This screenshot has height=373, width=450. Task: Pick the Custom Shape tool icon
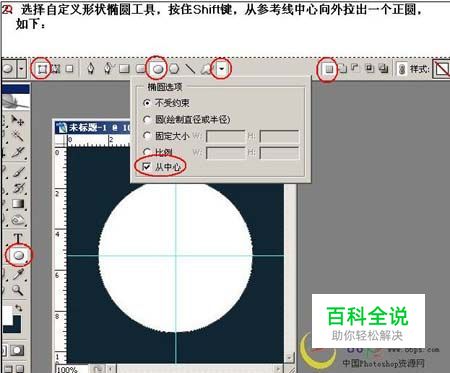click(x=206, y=69)
